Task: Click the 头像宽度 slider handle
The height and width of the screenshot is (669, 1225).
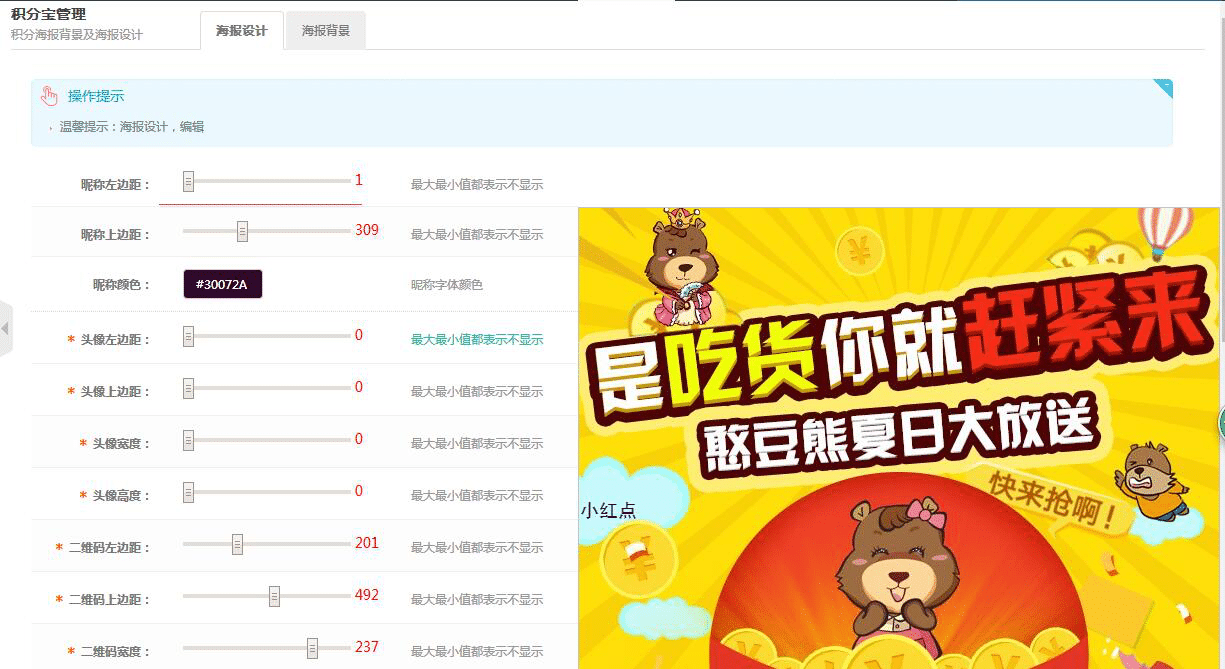Action: pos(188,440)
